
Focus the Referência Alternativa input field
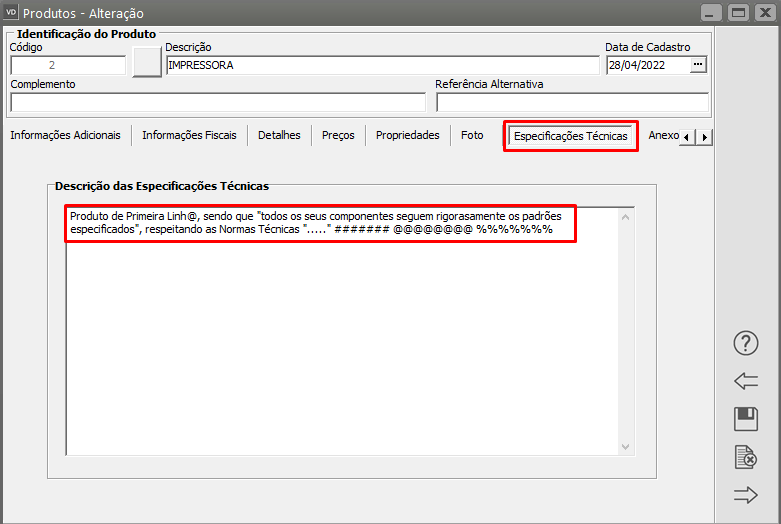coord(572,103)
